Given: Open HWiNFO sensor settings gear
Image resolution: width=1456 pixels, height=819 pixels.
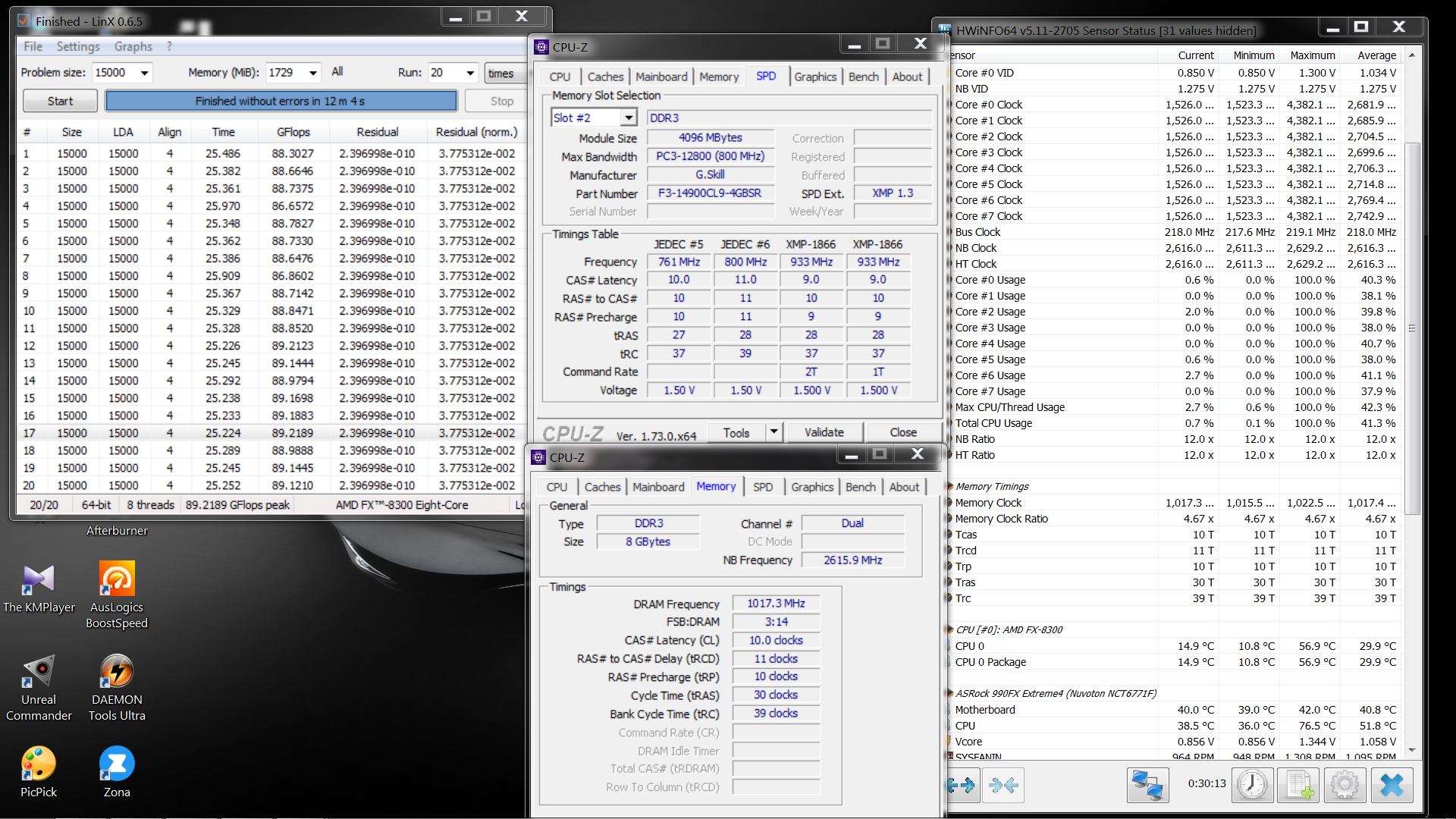Looking at the screenshot, I should pos(1345,786).
